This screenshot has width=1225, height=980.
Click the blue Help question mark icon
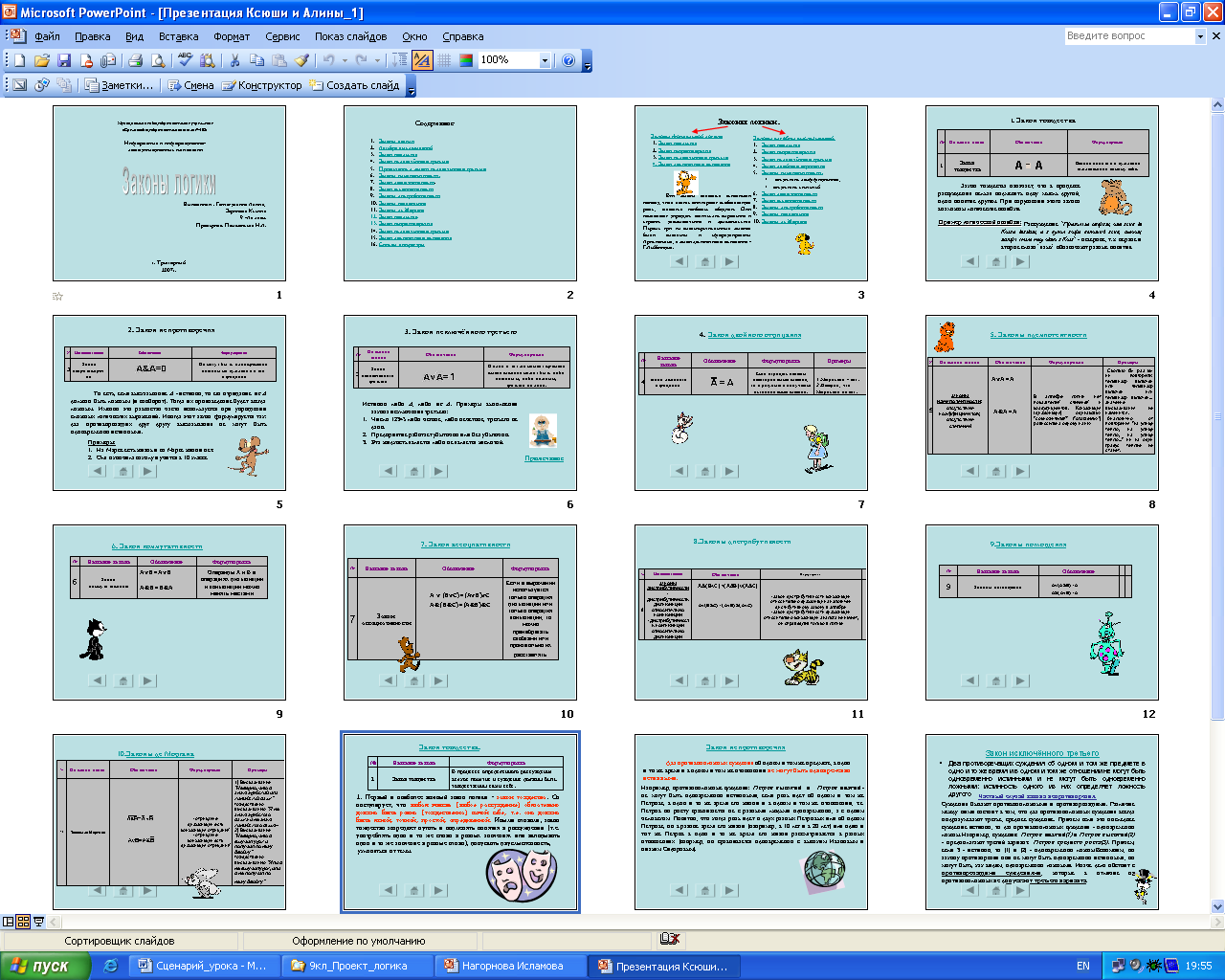[x=568, y=60]
